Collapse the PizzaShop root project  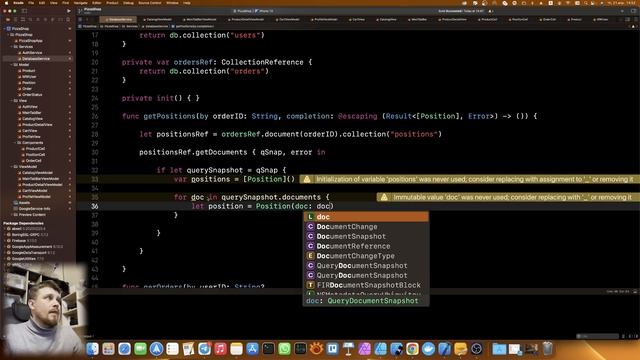tap(5, 29)
